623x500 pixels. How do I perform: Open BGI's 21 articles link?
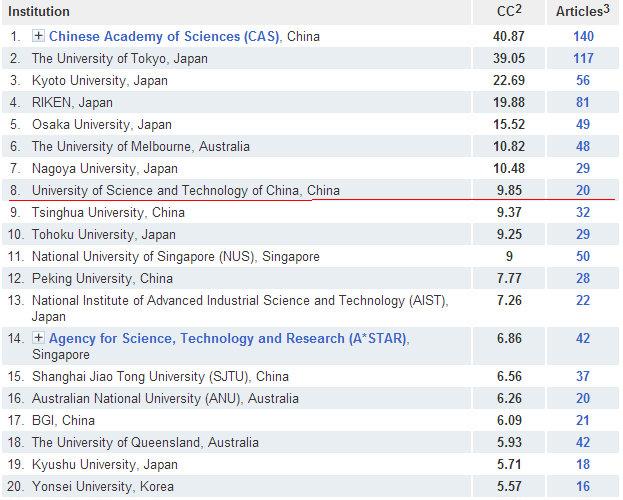(582, 420)
